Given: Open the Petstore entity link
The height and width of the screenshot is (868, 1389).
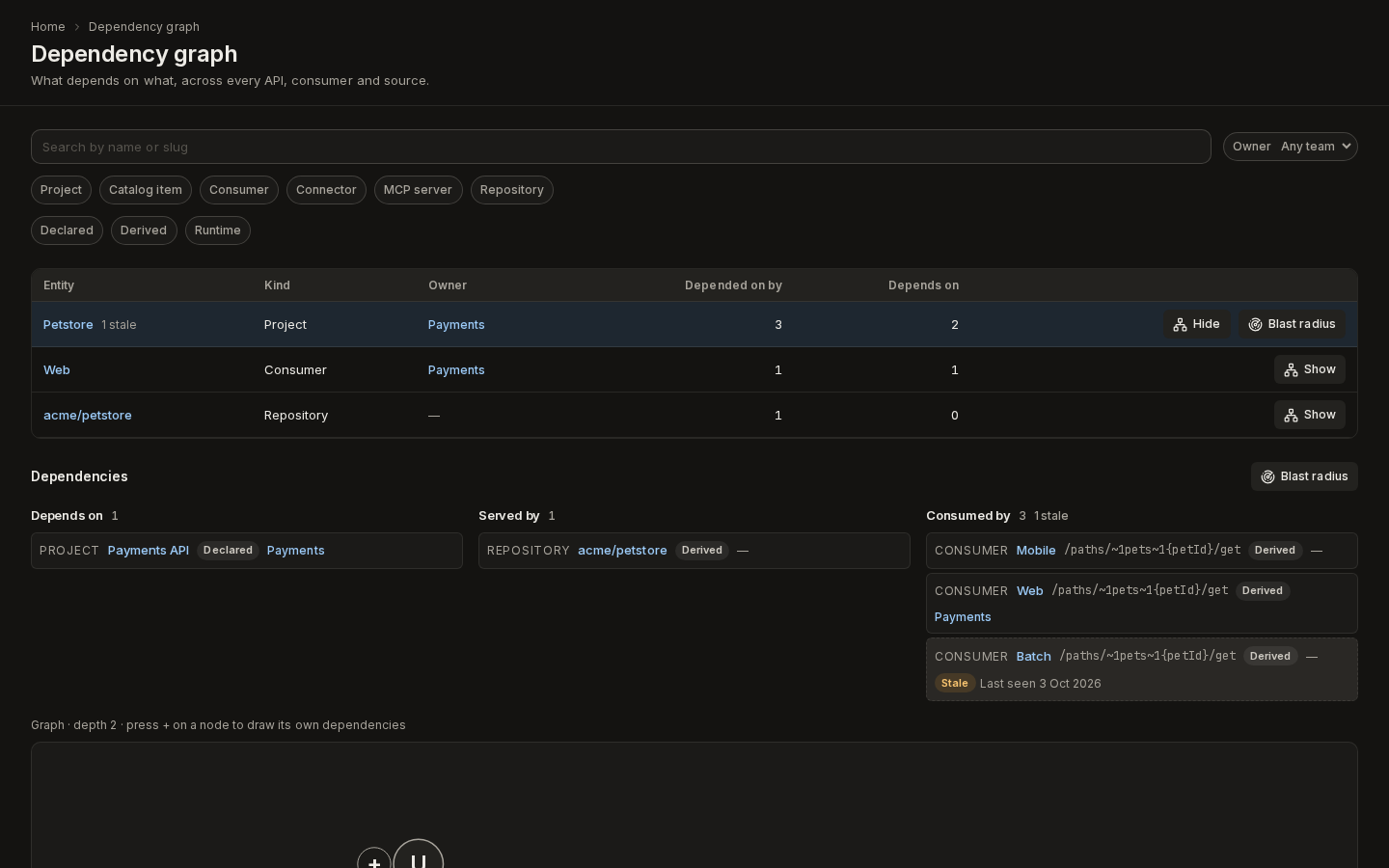Looking at the screenshot, I should (68, 325).
